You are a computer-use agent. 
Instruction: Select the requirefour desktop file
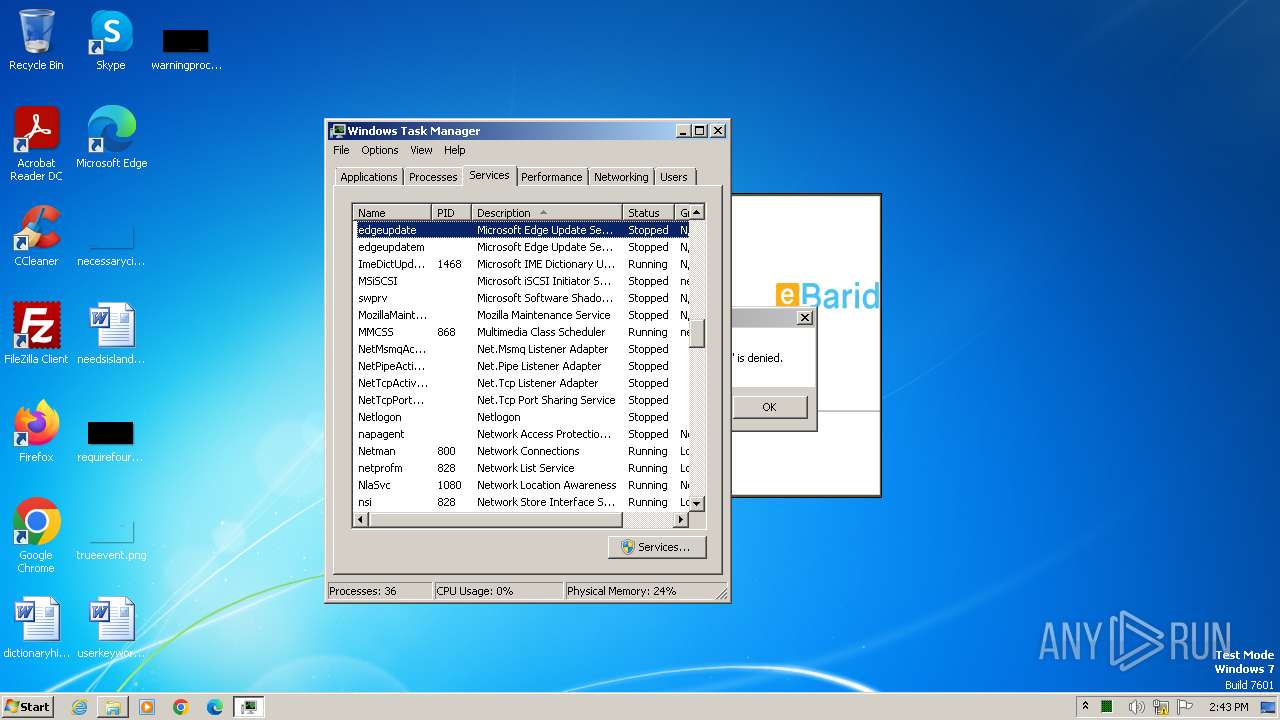tap(111, 440)
